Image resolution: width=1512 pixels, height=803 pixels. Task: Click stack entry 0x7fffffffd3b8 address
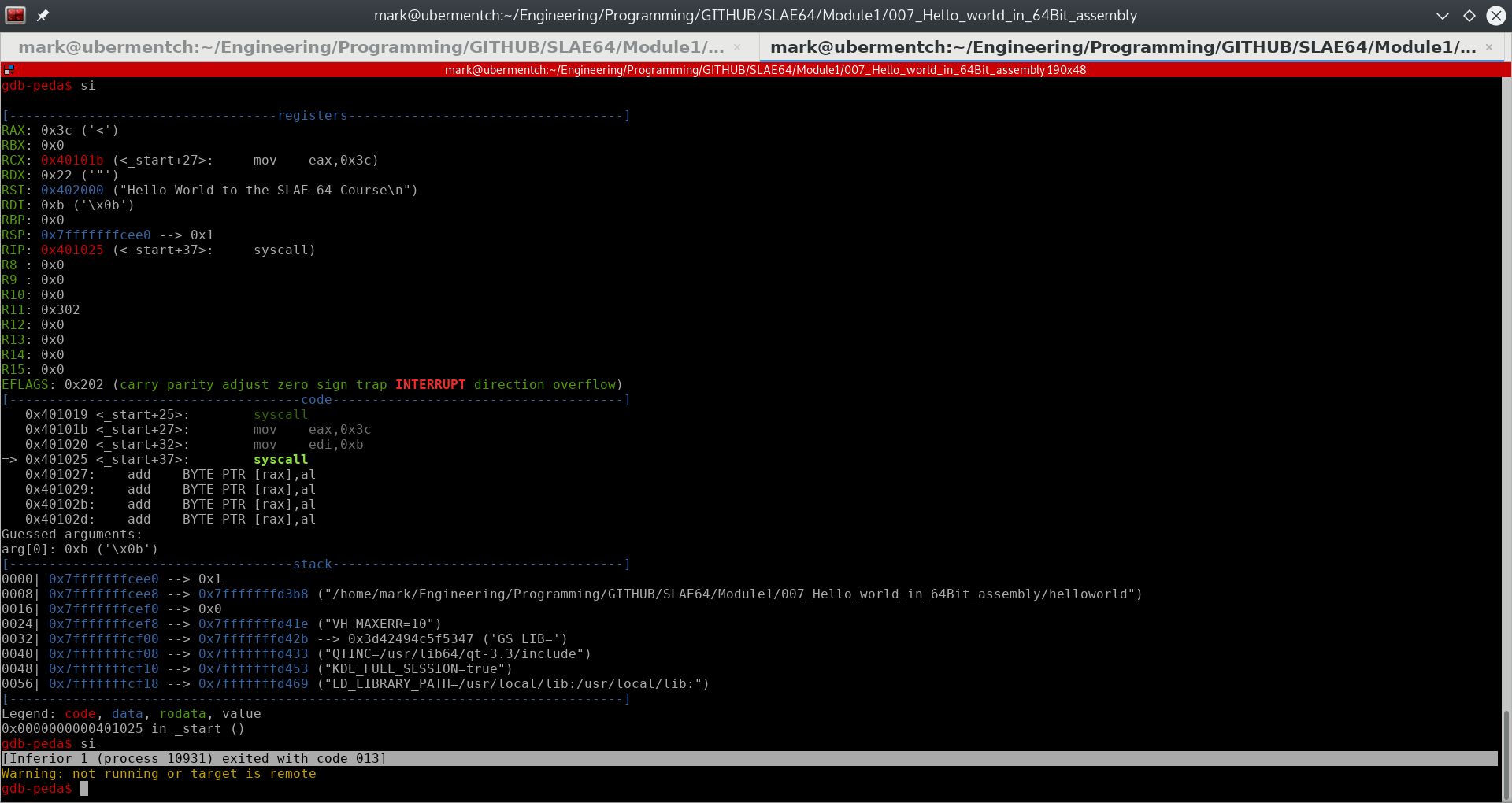click(x=253, y=594)
